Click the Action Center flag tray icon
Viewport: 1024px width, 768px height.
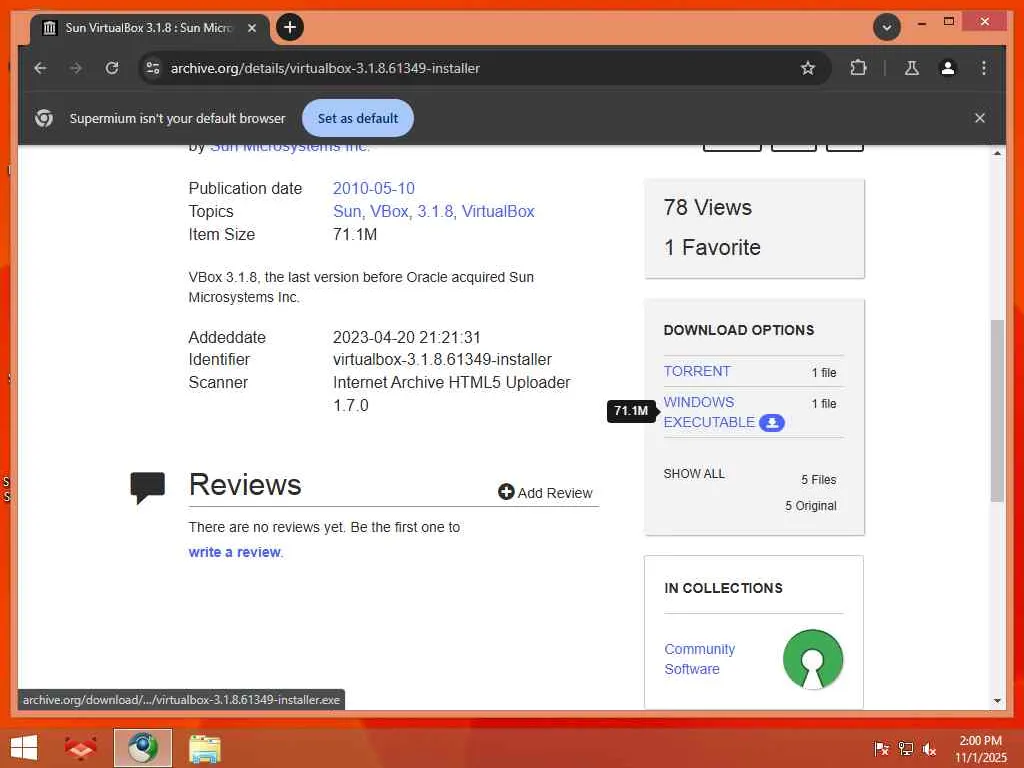[x=882, y=749]
